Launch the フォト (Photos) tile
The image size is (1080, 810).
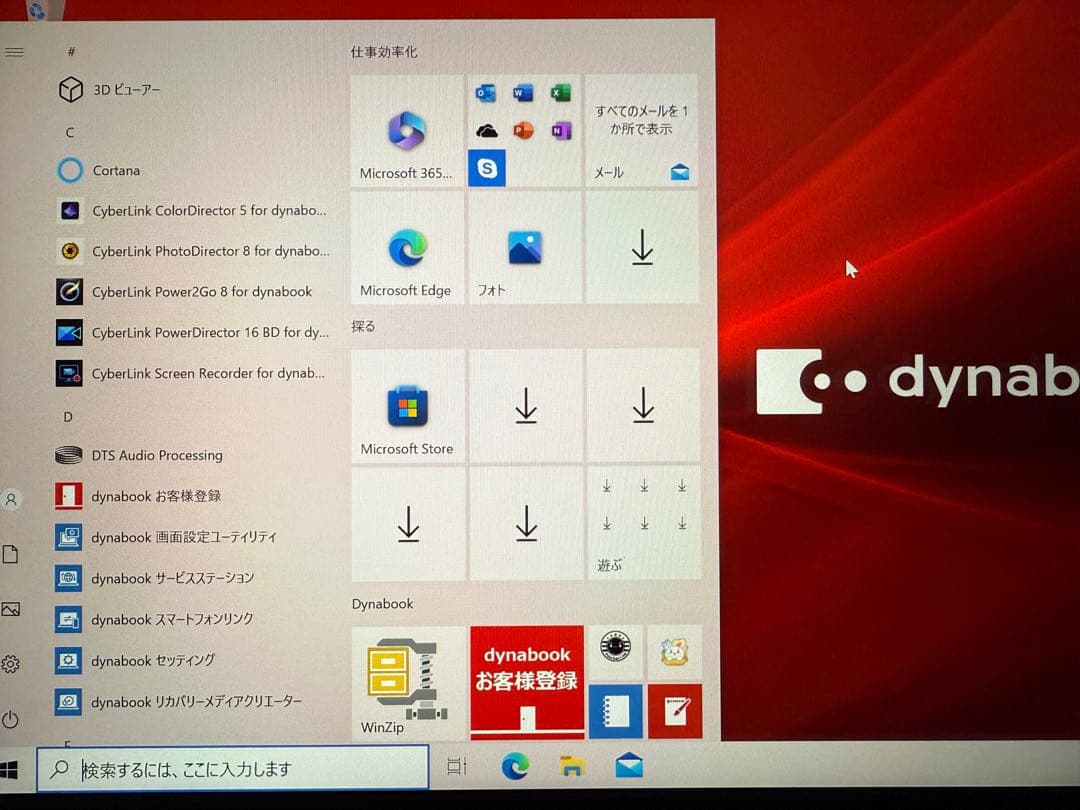pyautogui.click(x=524, y=245)
